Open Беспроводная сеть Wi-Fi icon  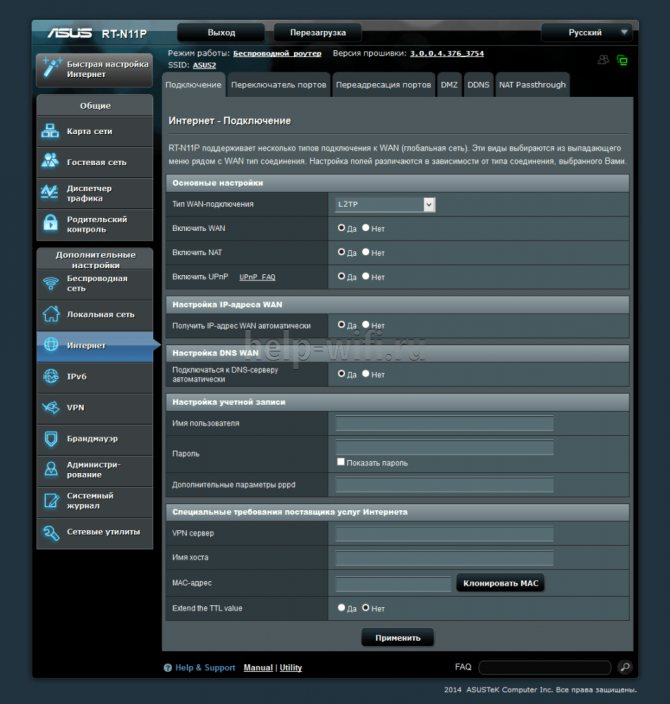51,283
